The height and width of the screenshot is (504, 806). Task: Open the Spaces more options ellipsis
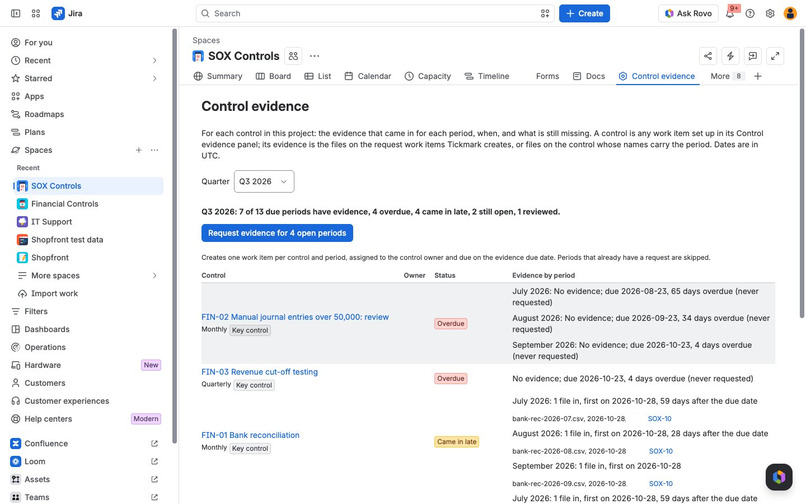click(154, 150)
